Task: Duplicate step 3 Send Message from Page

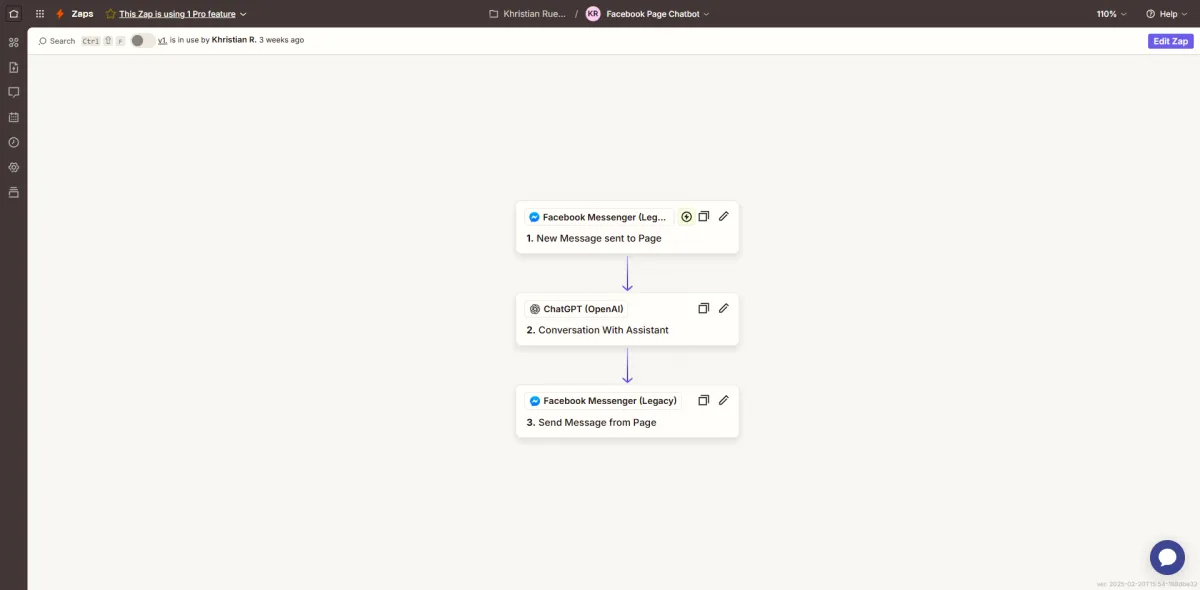Action: tap(704, 400)
